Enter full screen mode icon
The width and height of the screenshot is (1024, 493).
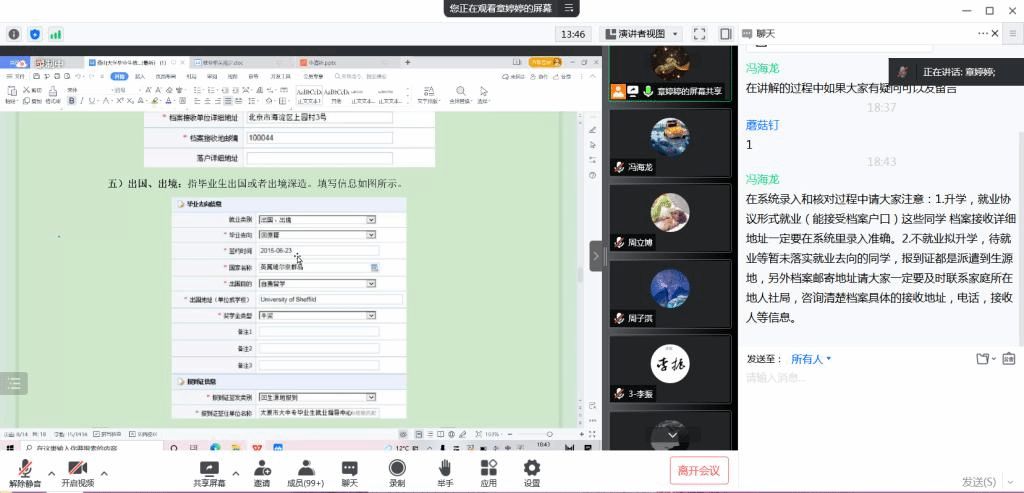click(x=699, y=34)
